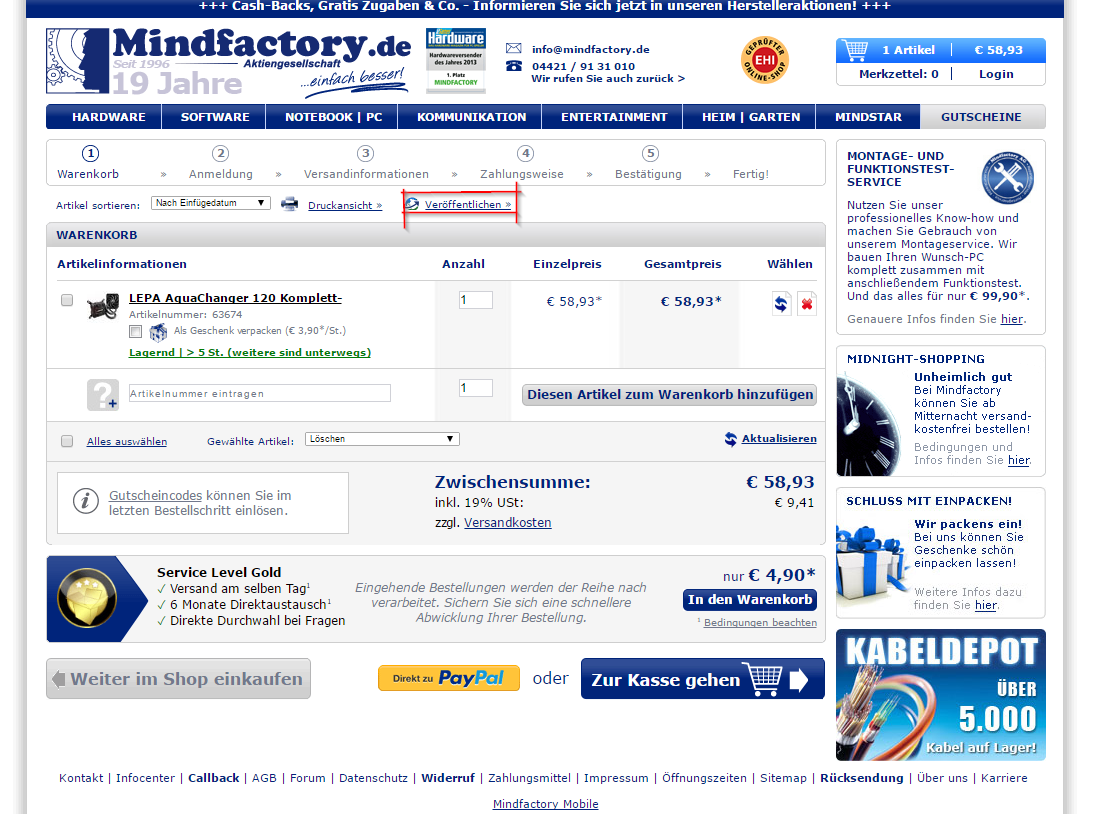Open the Gewählte Artikel Löschen dropdown
This screenshot has width=1109, height=814.
coord(382,439)
